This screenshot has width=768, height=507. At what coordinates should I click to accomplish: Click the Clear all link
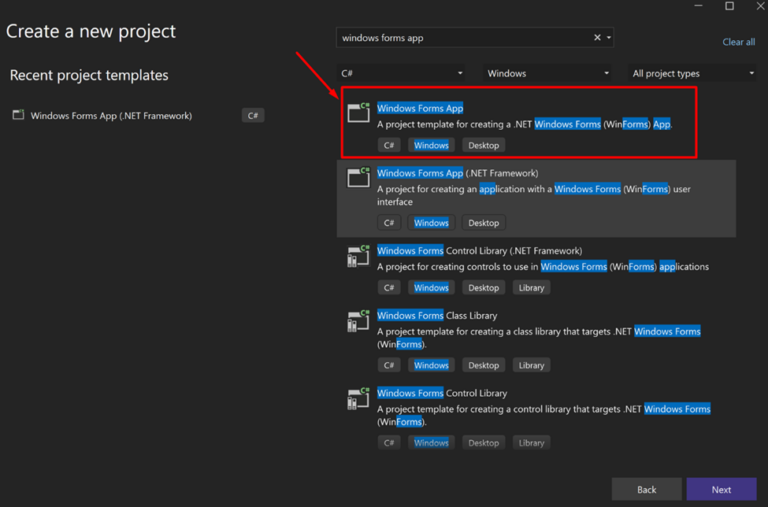[738, 42]
